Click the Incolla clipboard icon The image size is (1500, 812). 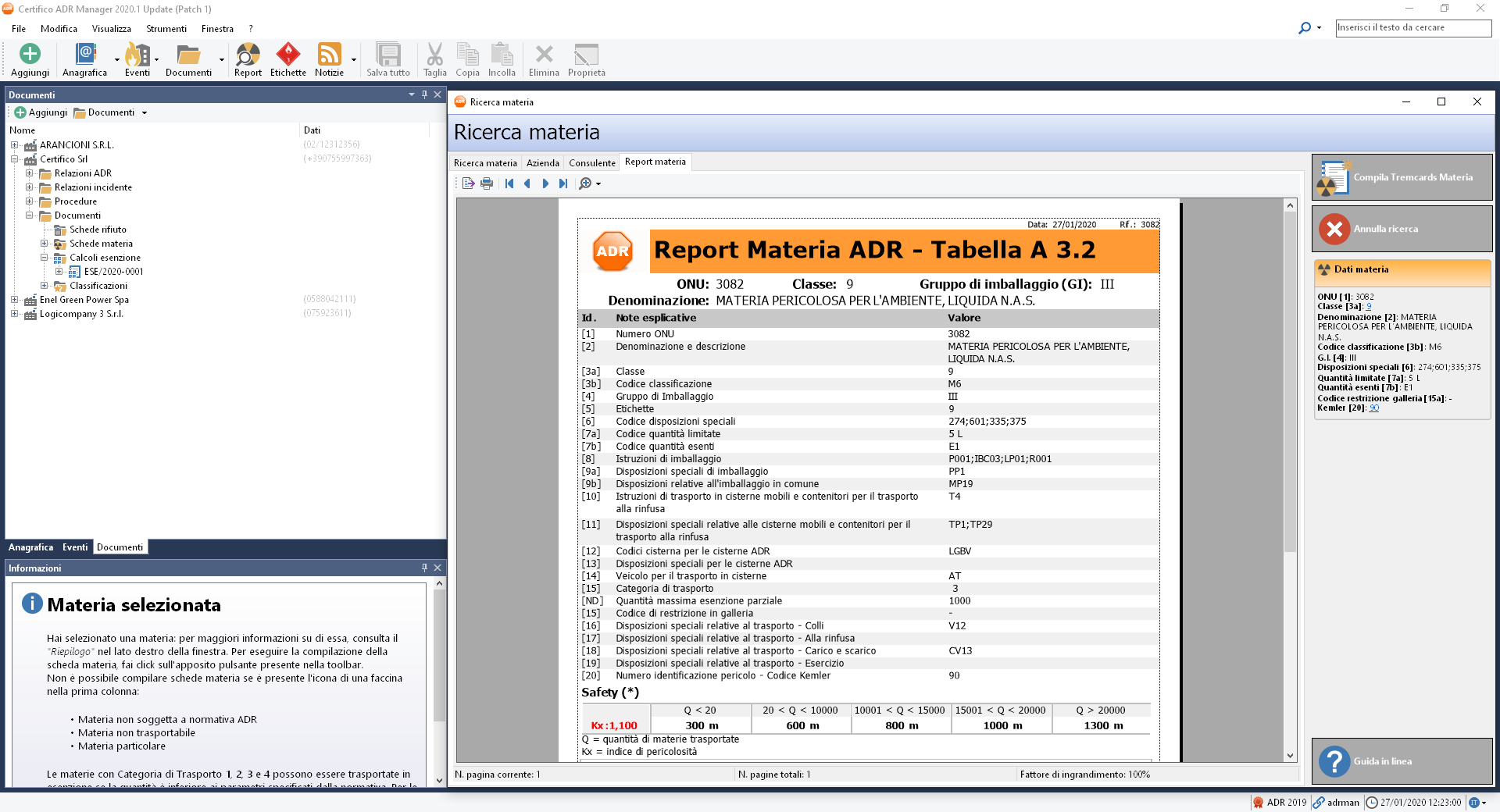[x=502, y=59]
